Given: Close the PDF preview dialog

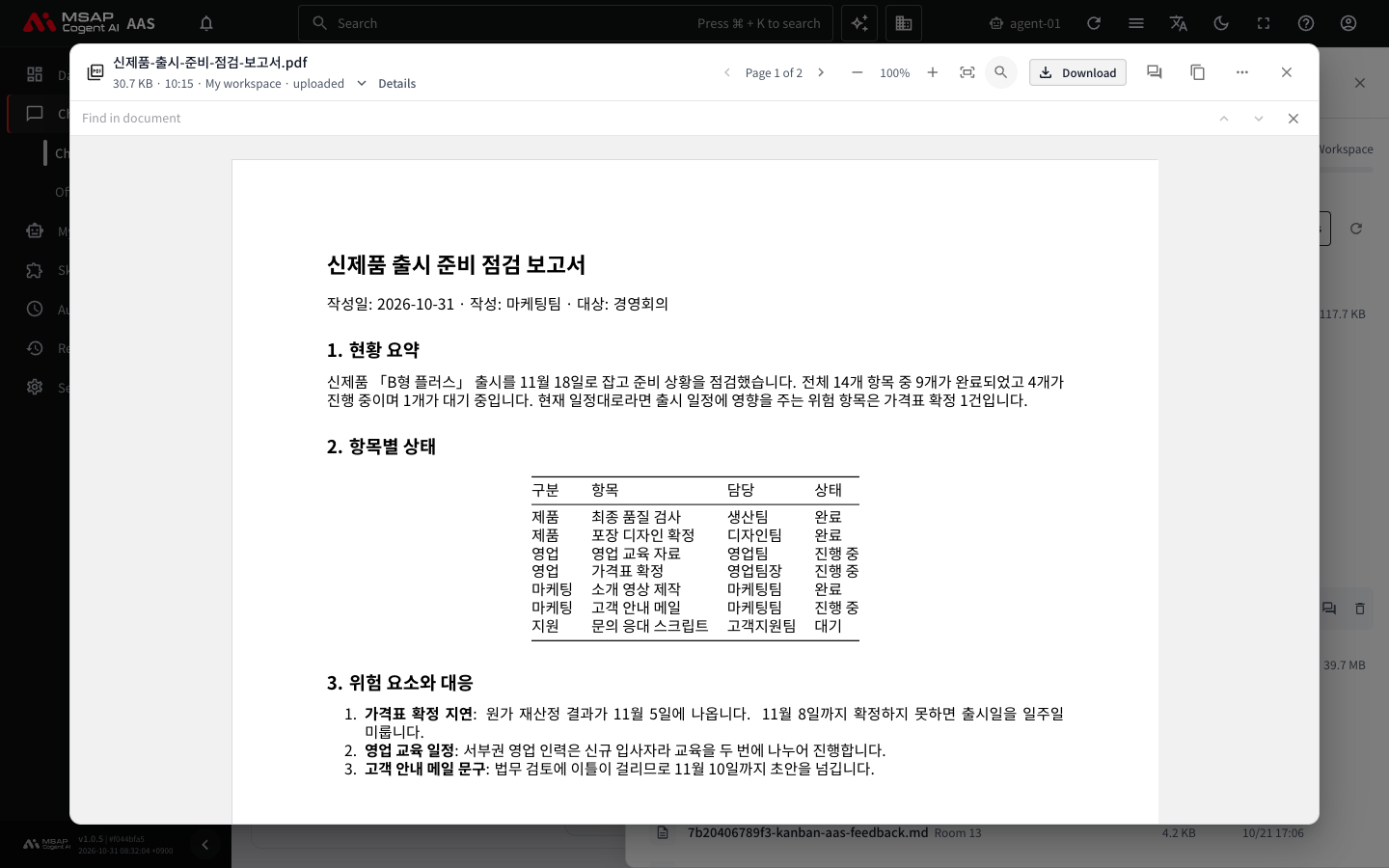Looking at the screenshot, I should tap(1286, 72).
